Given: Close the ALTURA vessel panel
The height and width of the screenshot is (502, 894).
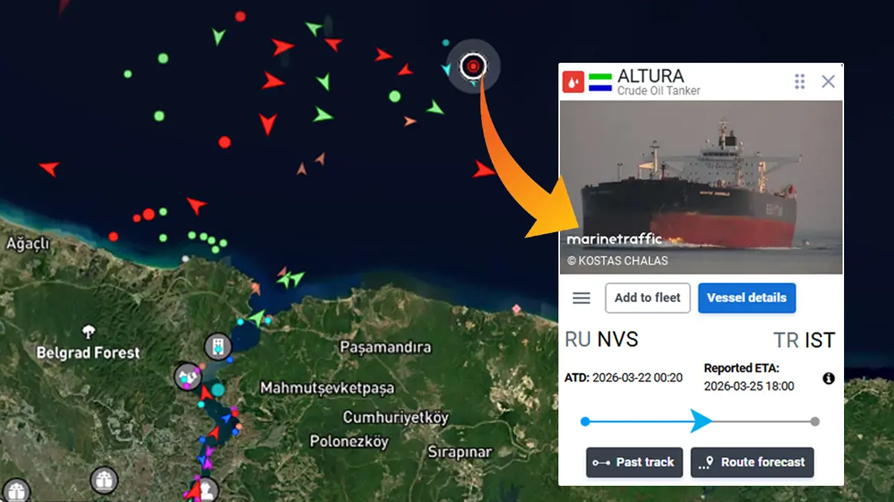Looking at the screenshot, I should coord(828,82).
